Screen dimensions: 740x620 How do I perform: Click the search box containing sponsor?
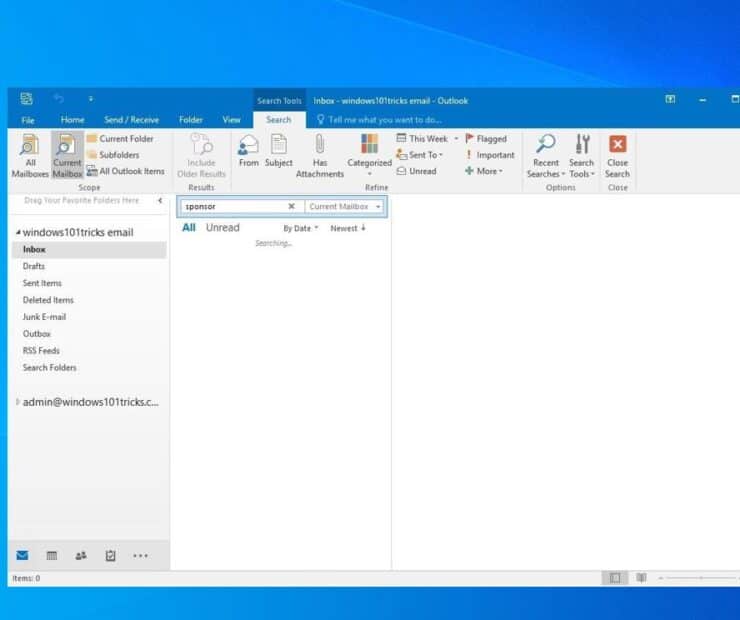point(234,207)
